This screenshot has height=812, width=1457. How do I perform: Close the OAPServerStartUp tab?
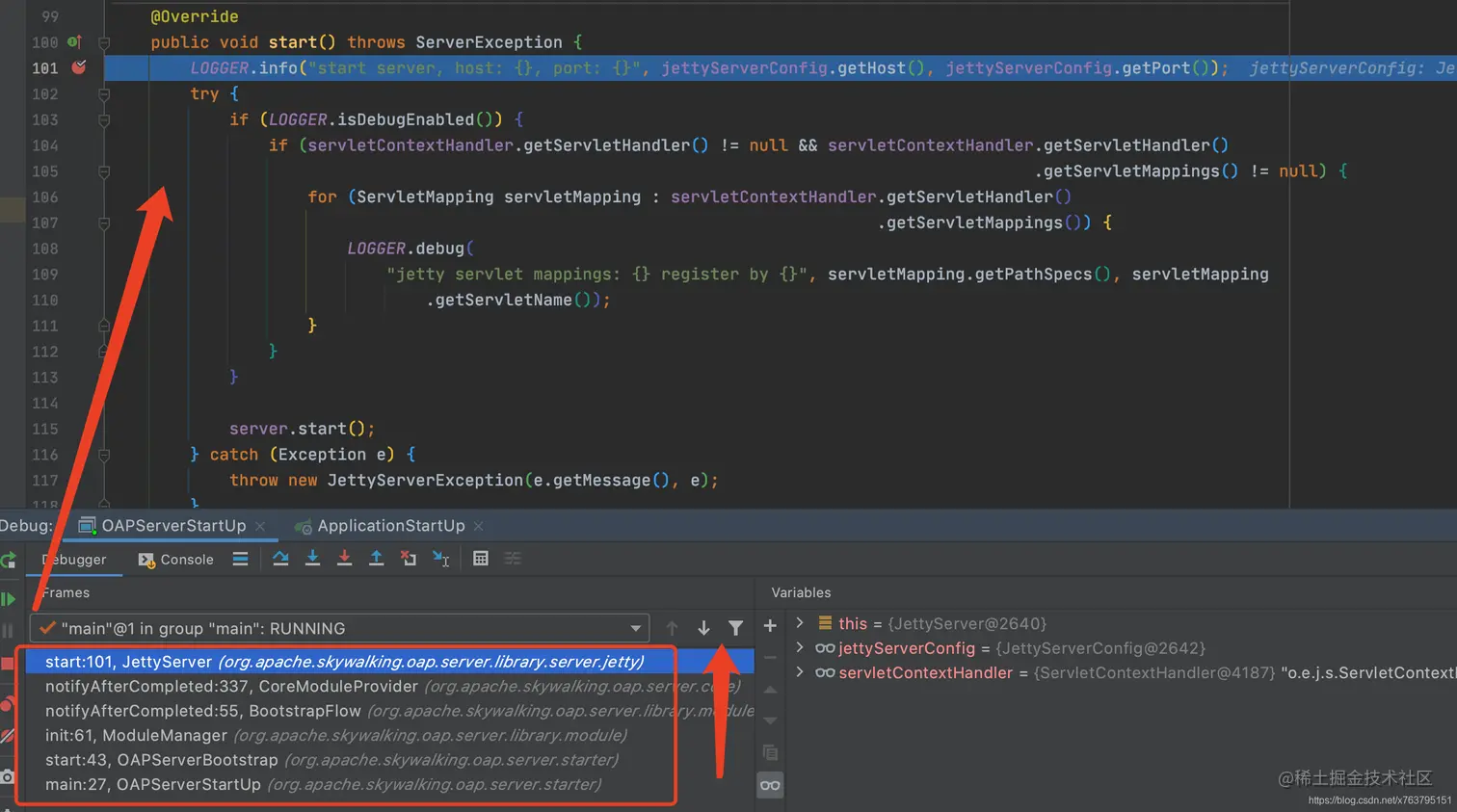coord(260,526)
